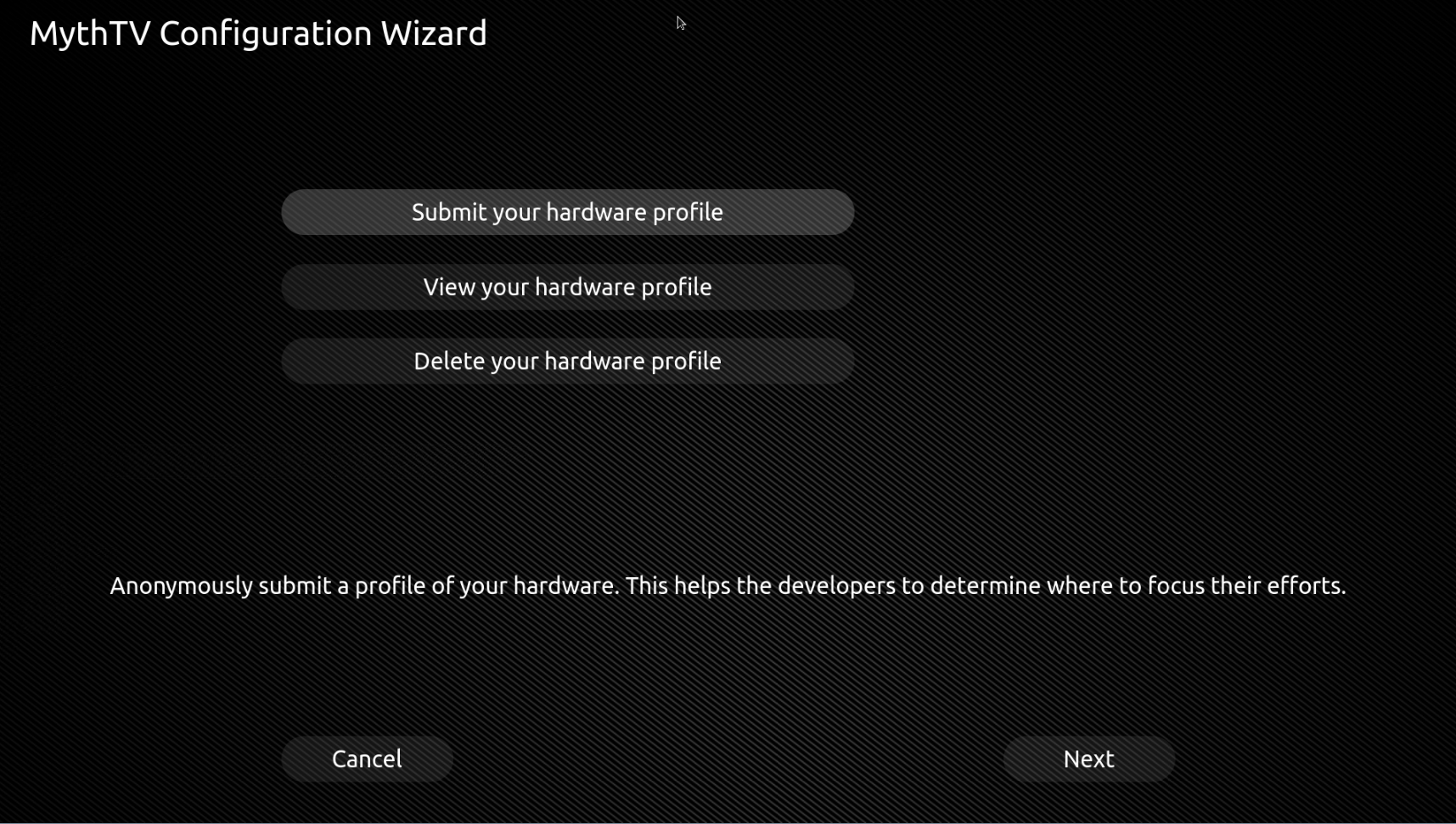Choose the Delete profile menu entry
The width and height of the screenshot is (1456, 824).
coord(567,362)
